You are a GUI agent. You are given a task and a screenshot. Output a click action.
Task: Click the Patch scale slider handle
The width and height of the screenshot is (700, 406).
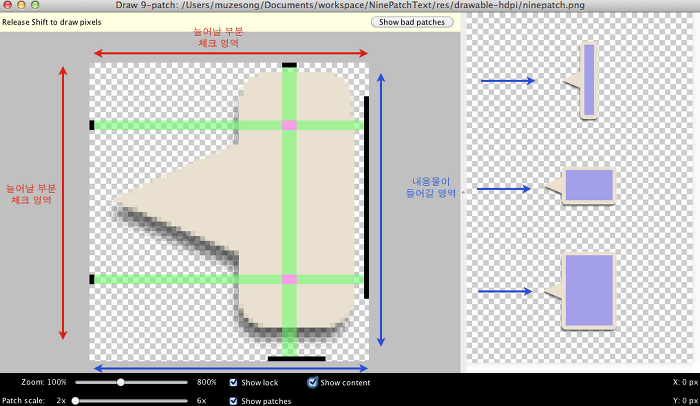[75, 401]
